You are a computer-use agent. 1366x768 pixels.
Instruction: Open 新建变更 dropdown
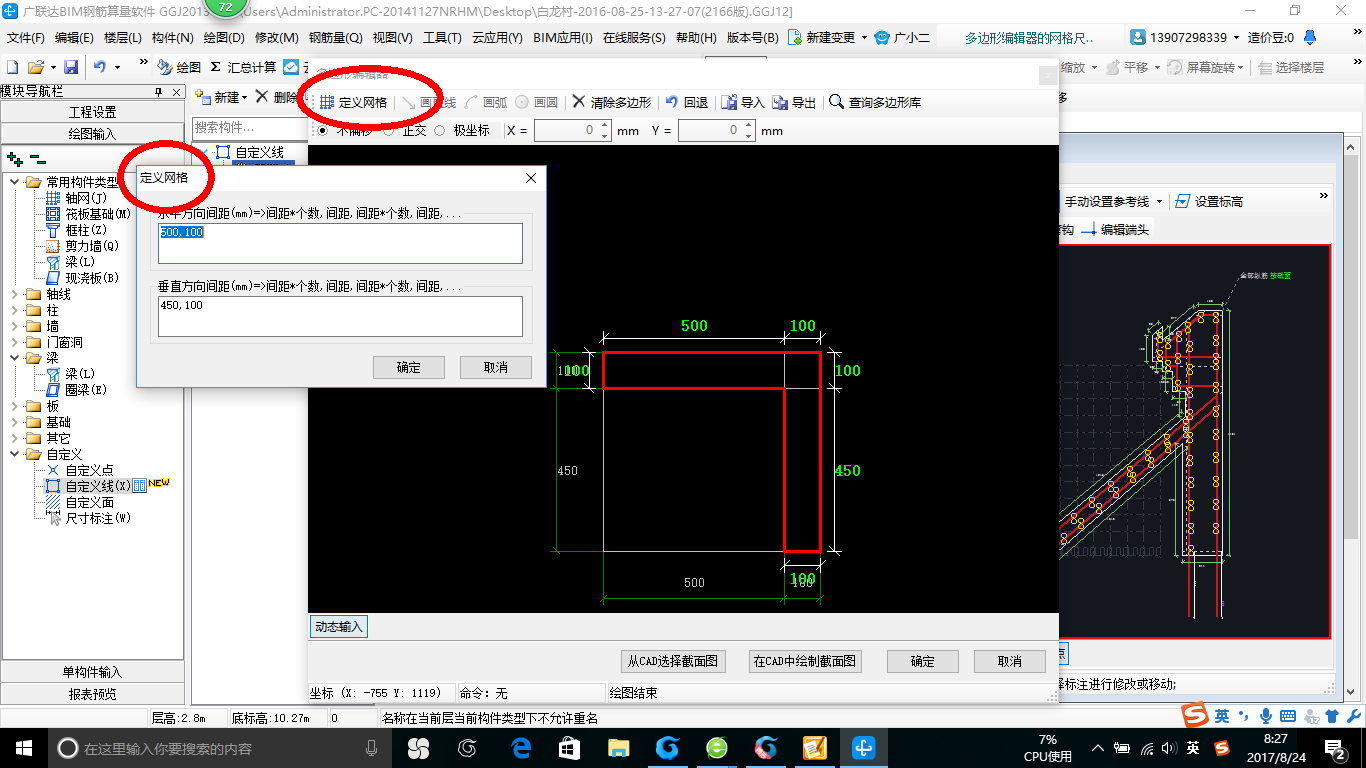pyautogui.click(x=864, y=37)
